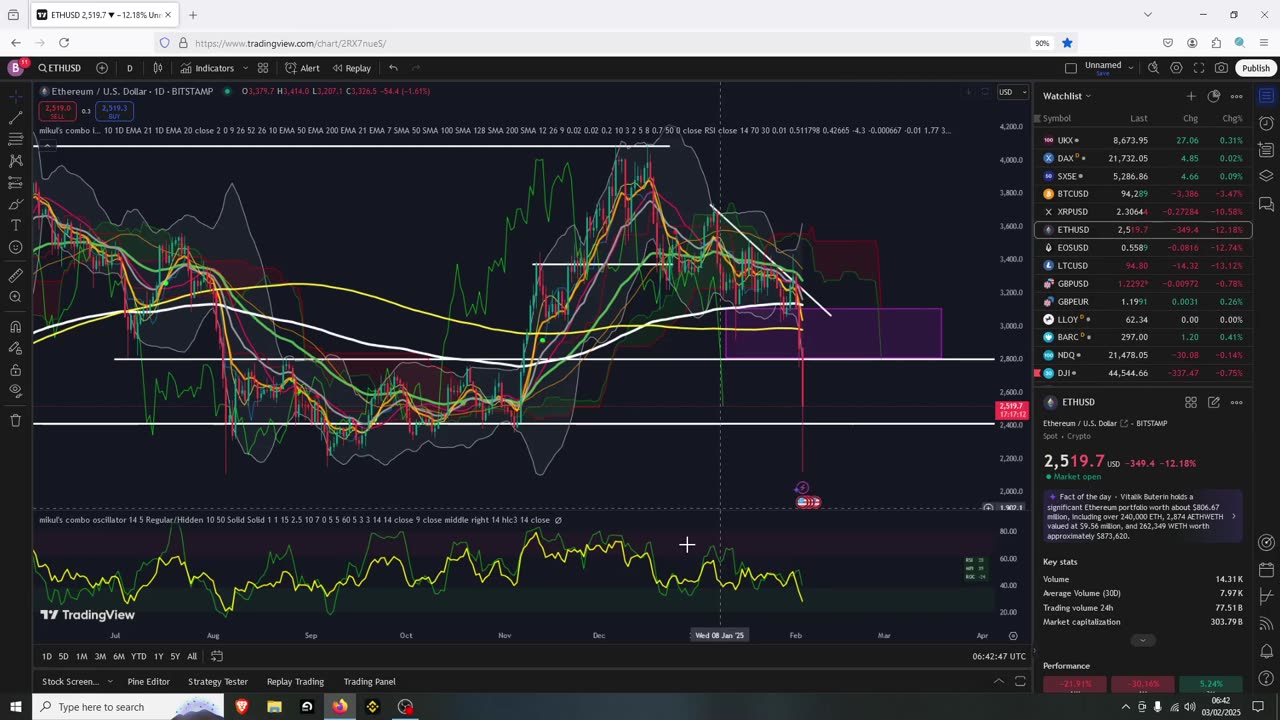Select the 1D date range
1280x720 pixels.
tap(47, 656)
